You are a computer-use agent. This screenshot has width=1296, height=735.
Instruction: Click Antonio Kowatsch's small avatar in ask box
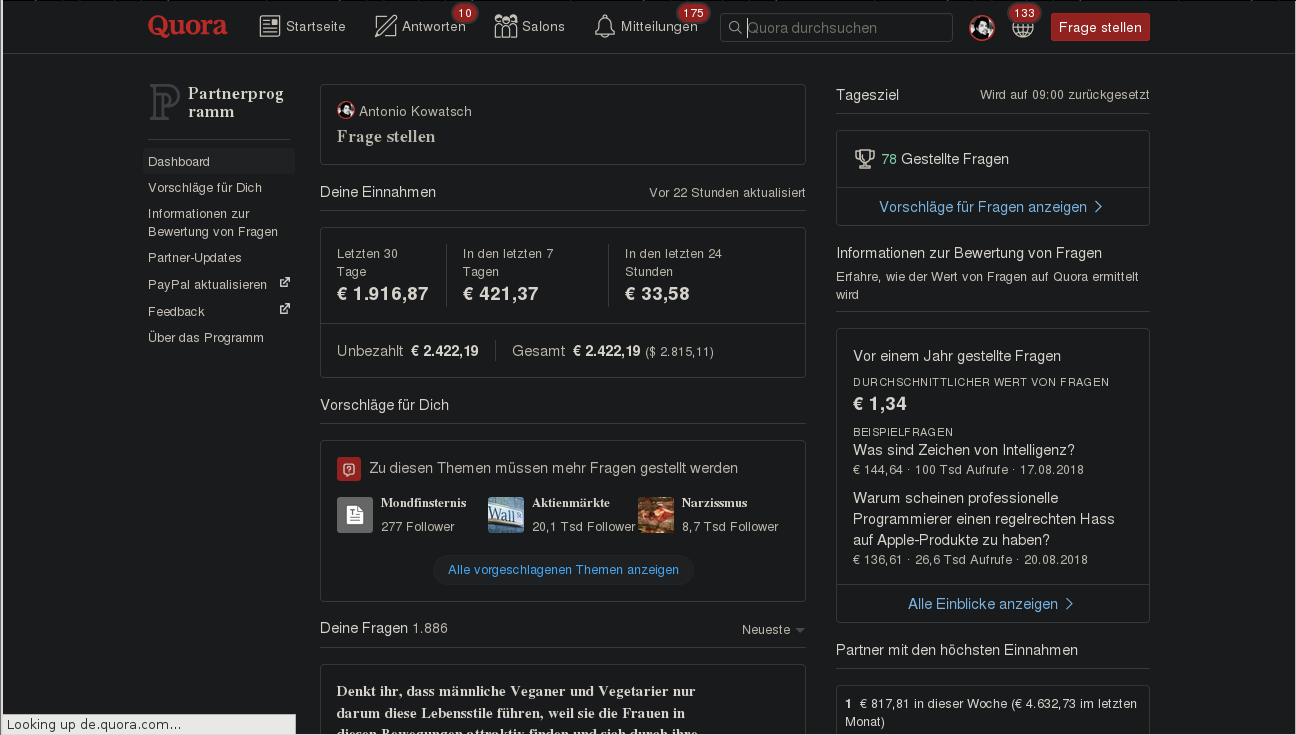pyautogui.click(x=346, y=110)
